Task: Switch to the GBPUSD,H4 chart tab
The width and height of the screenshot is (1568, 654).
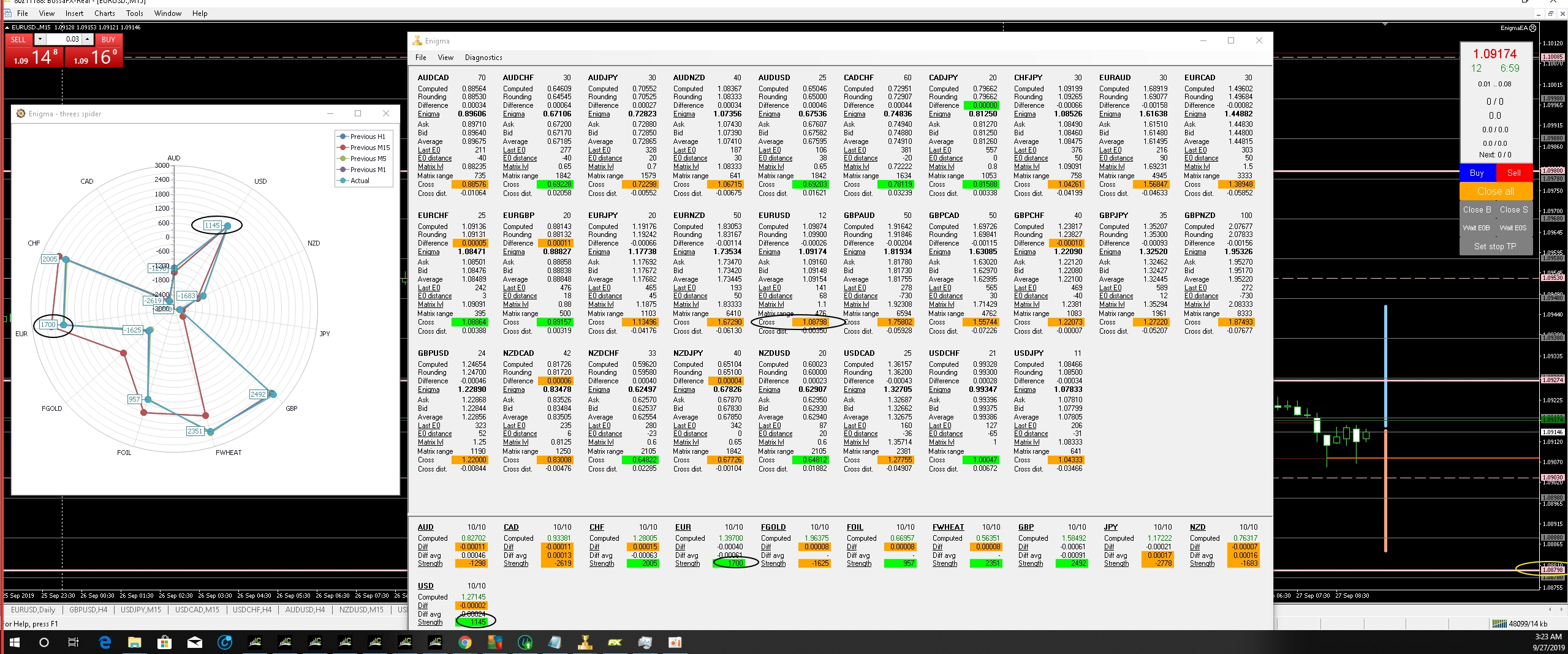Action: (x=88, y=609)
